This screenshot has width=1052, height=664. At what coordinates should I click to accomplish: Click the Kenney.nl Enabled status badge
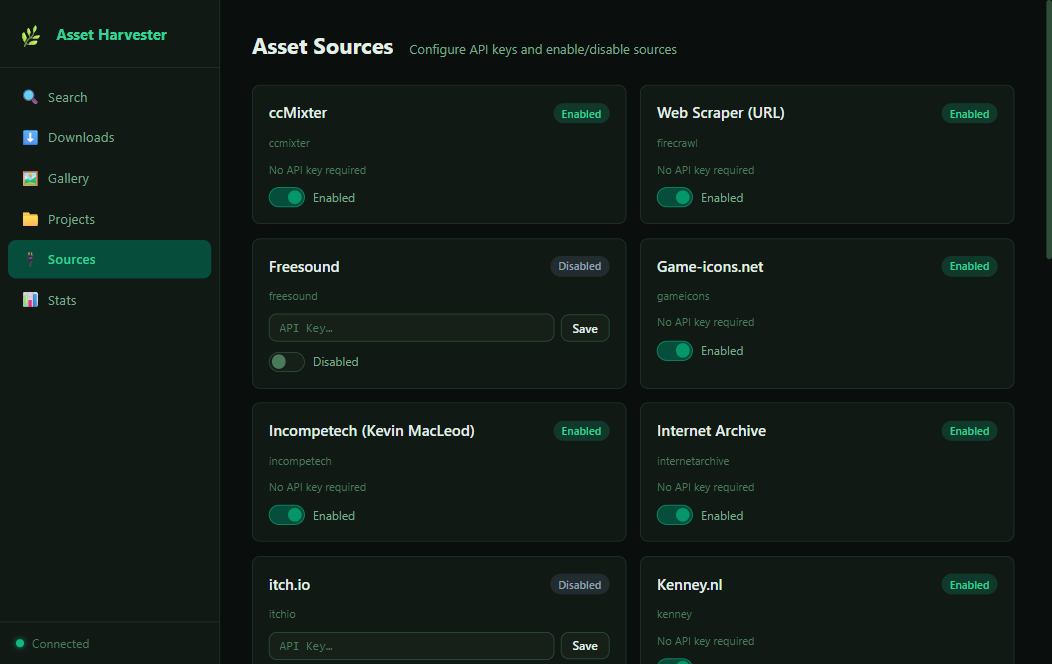(969, 585)
